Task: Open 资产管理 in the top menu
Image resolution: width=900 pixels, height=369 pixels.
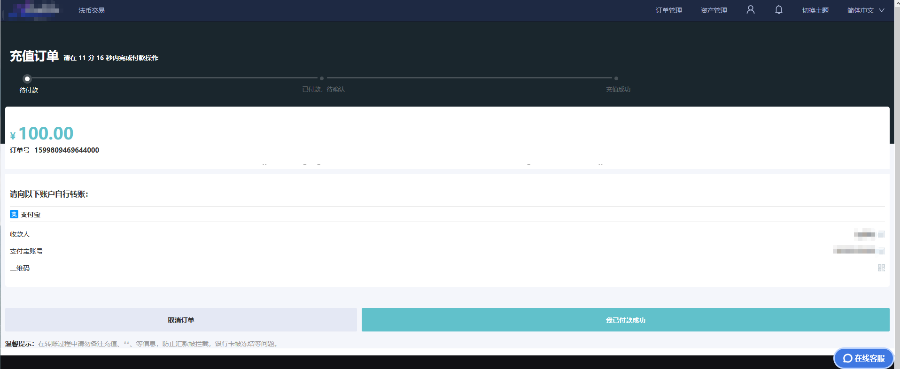Action: tap(714, 10)
